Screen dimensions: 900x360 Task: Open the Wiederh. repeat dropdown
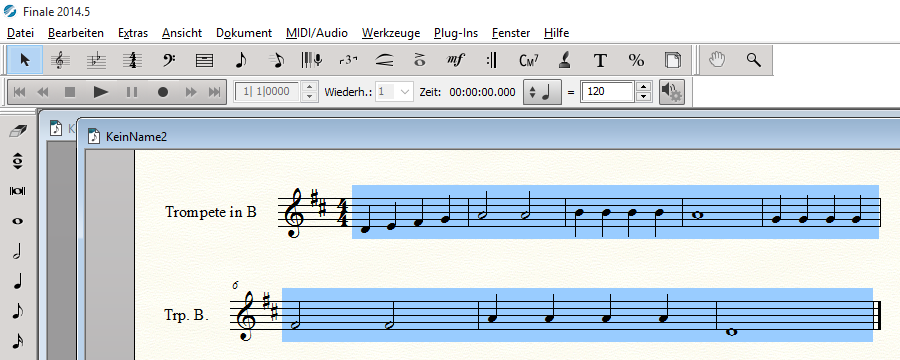pos(406,92)
